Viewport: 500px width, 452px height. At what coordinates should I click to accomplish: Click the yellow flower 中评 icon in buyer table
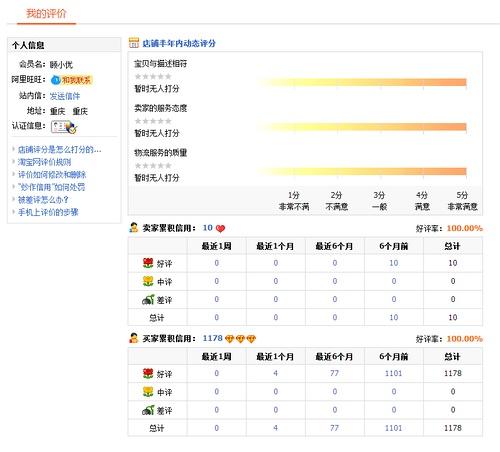[x=148, y=391]
